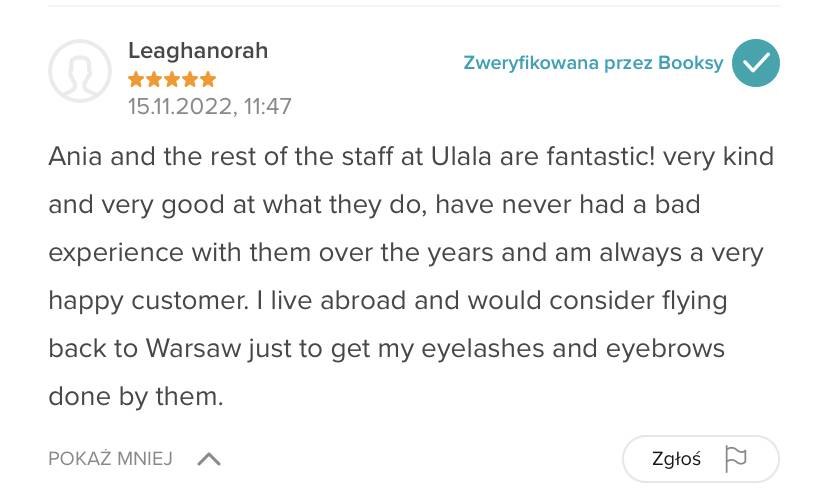Open the Leaghanorah username
Screen dimensions: 828x500
(x=198, y=51)
